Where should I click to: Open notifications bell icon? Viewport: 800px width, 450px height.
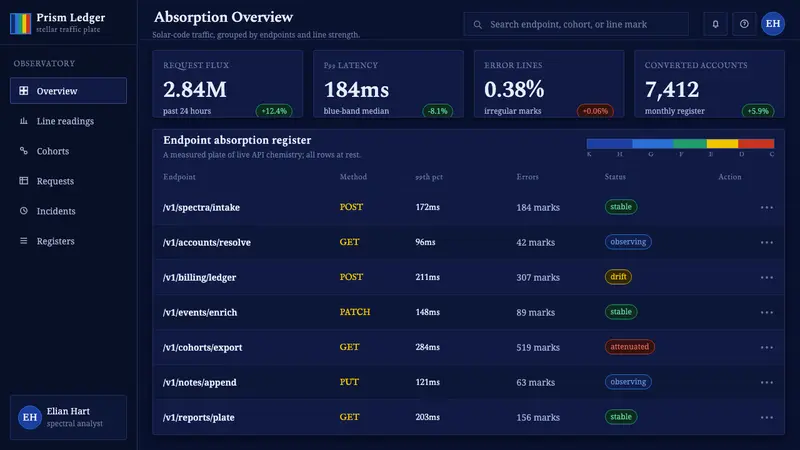715,24
